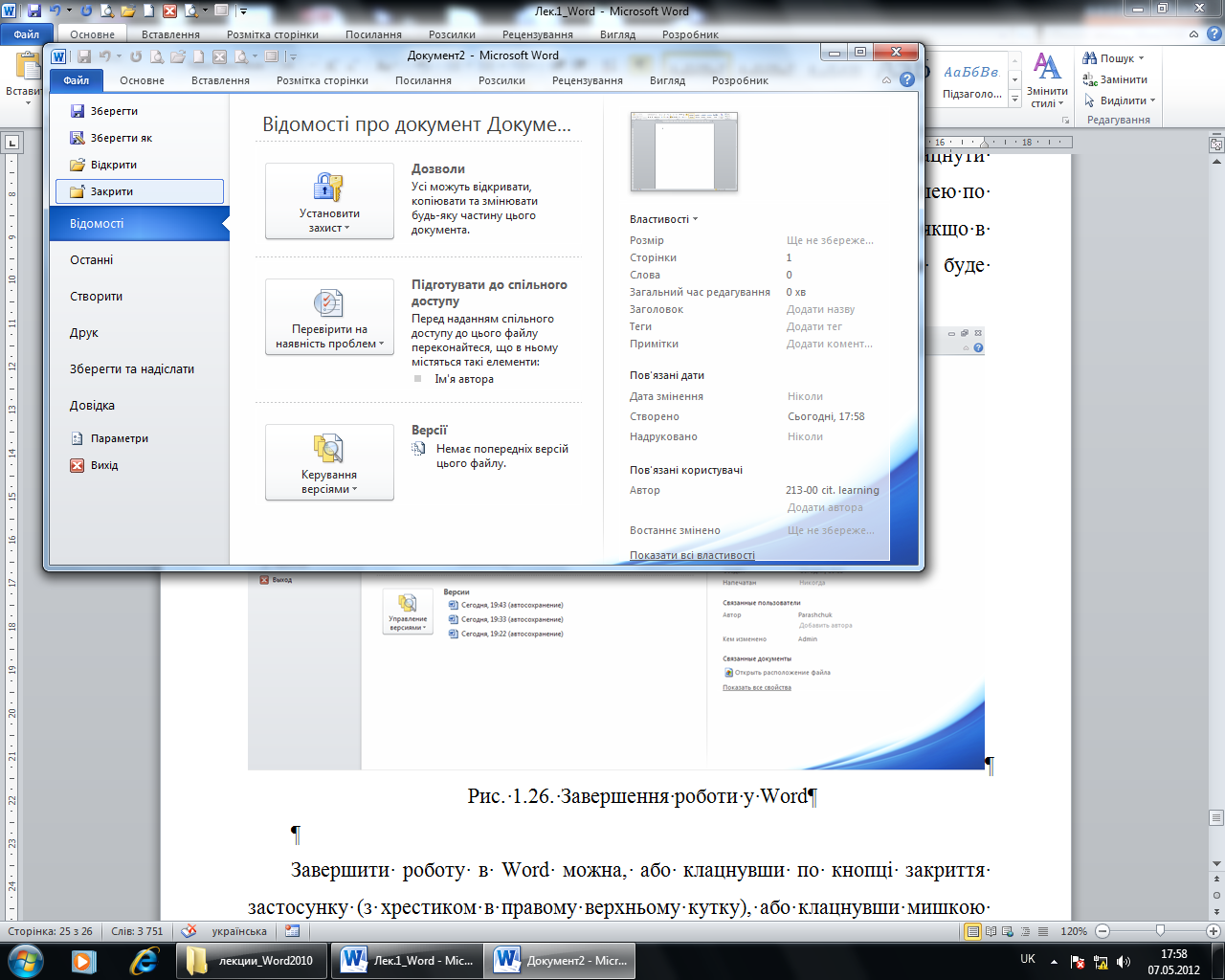Click Додати автора field
The image size is (1225, 980).
pyautogui.click(x=825, y=507)
